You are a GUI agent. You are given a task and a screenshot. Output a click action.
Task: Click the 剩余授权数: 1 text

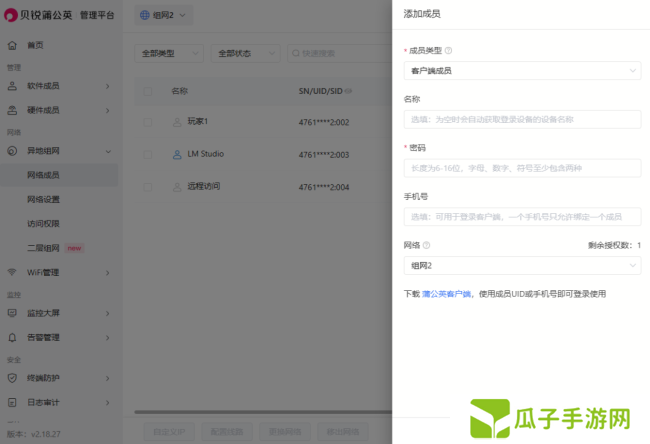(614, 245)
